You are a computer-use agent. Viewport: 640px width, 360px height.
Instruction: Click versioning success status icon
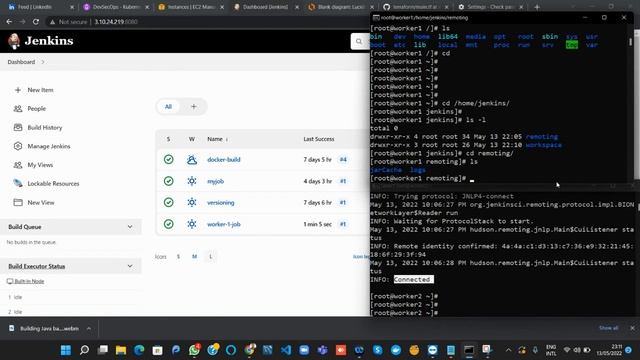click(x=169, y=202)
